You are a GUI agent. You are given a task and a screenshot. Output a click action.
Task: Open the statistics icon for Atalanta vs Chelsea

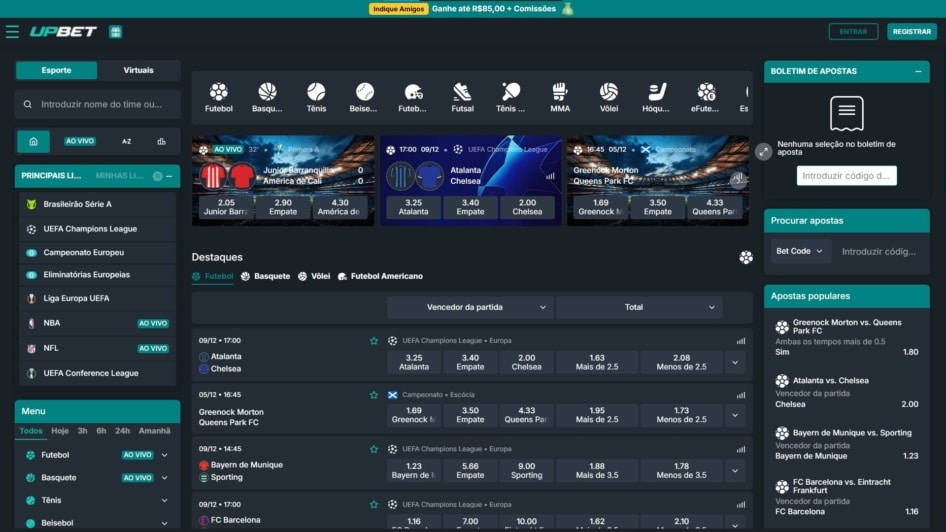tap(740, 341)
